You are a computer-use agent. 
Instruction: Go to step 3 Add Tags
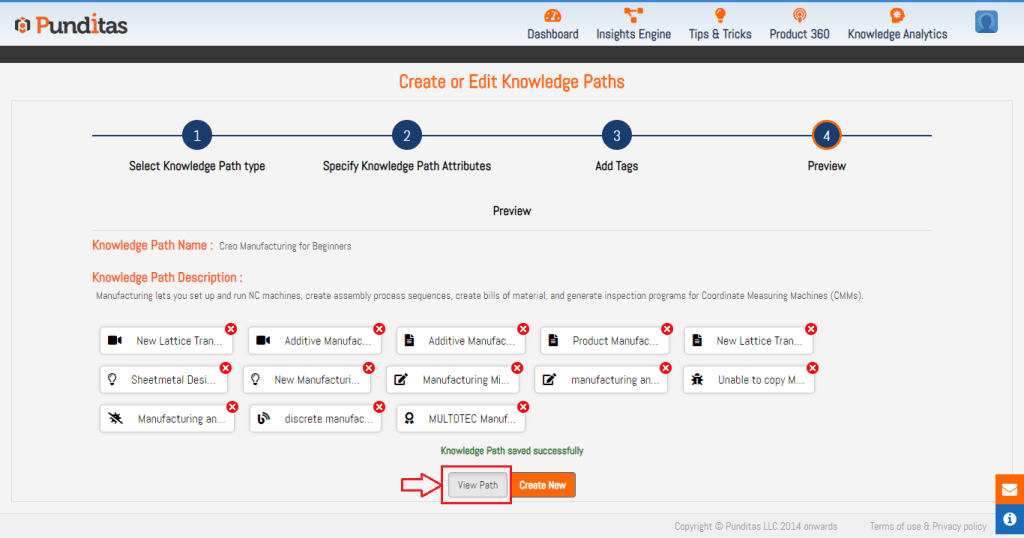point(616,136)
